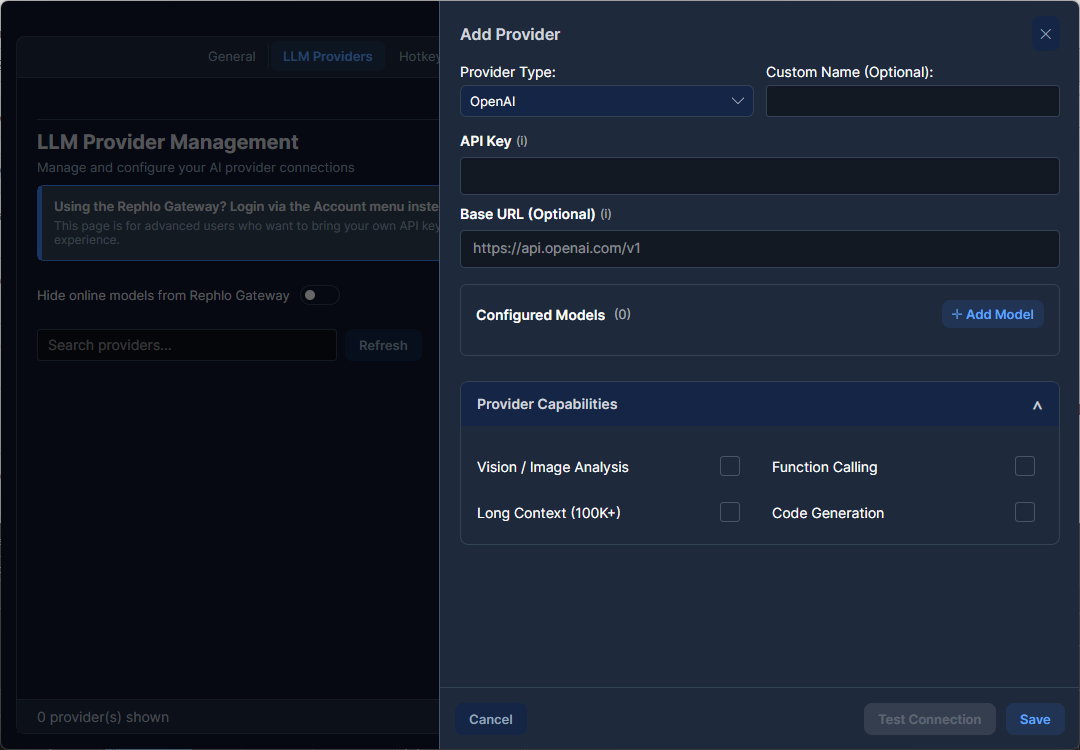Save the new provider
The height and width of the screenshot is (750, 1080).
pyautogui.click(x=1035, y=719)
